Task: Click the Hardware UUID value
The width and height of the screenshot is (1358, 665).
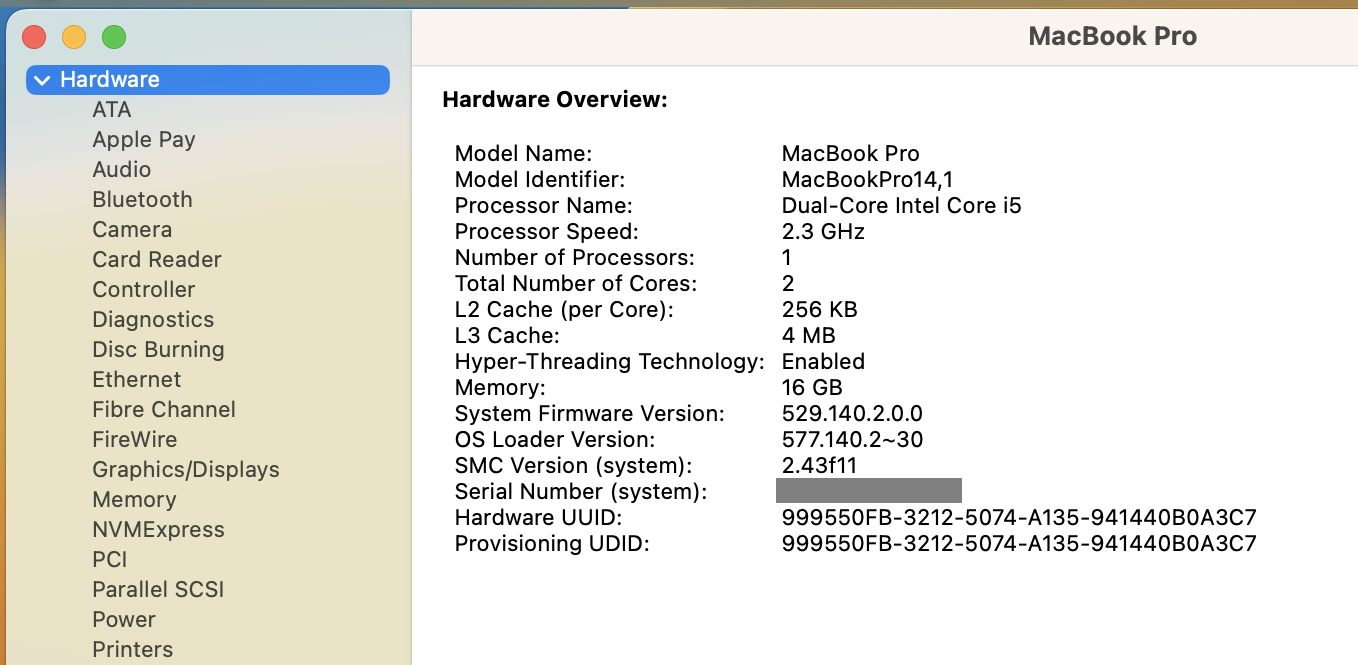Action: click(1018, 518)
